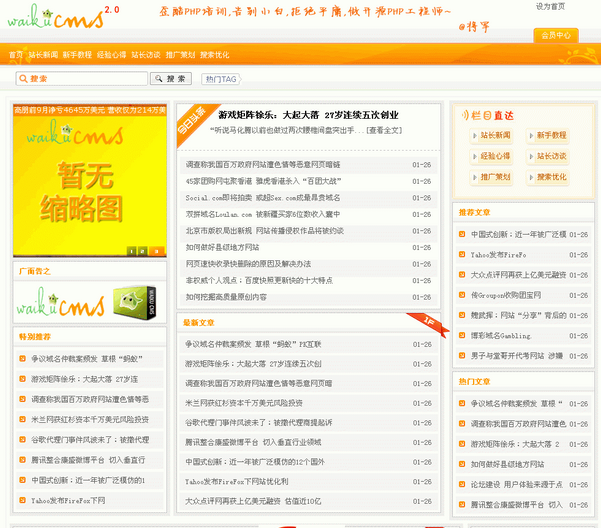Screen dimensions: 601x528
Task: Click the bullet icon beside 论坛建设 用户体验来源于点
Action: pos(462,484)
